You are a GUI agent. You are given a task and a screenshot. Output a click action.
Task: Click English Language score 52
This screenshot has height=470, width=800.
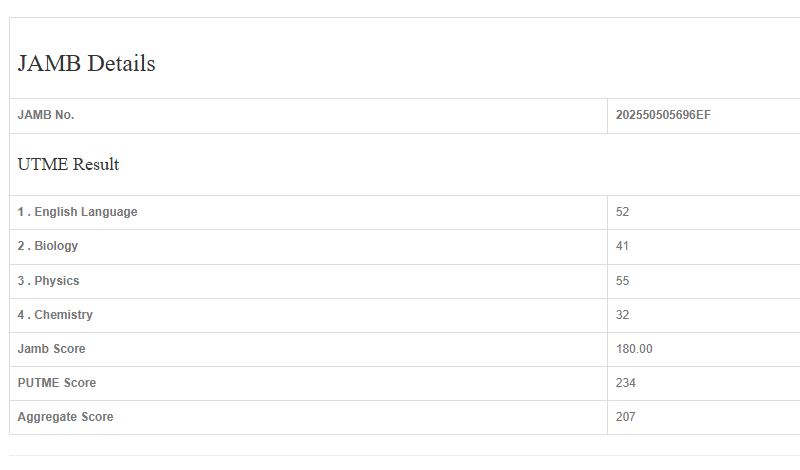coord(623,212)
